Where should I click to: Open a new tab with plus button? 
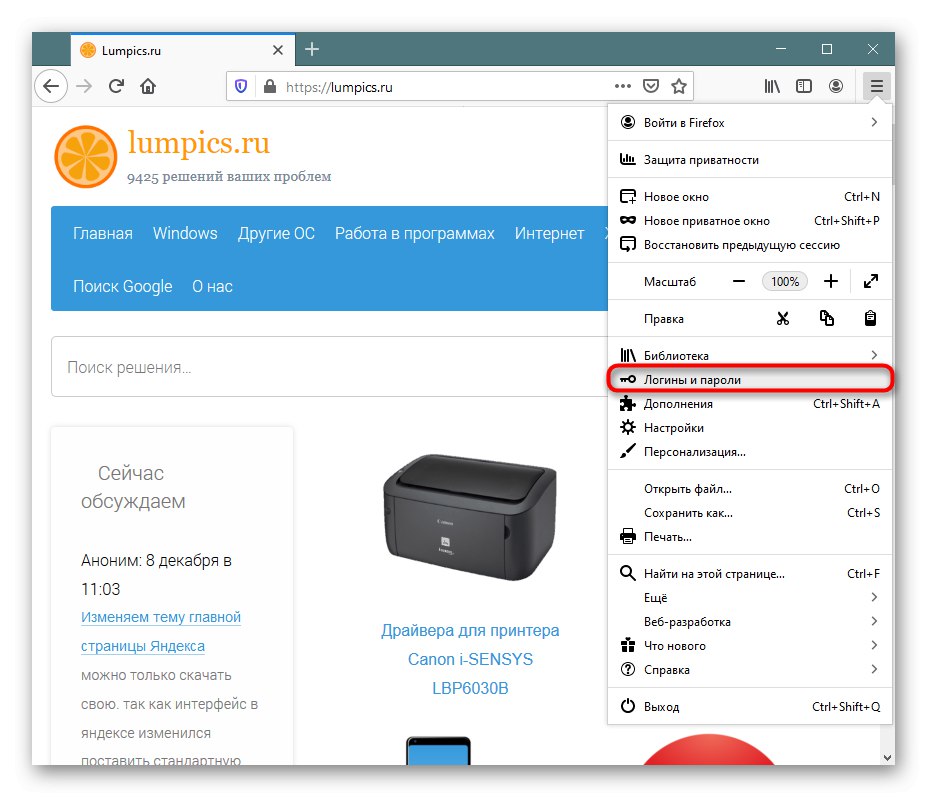312,49
